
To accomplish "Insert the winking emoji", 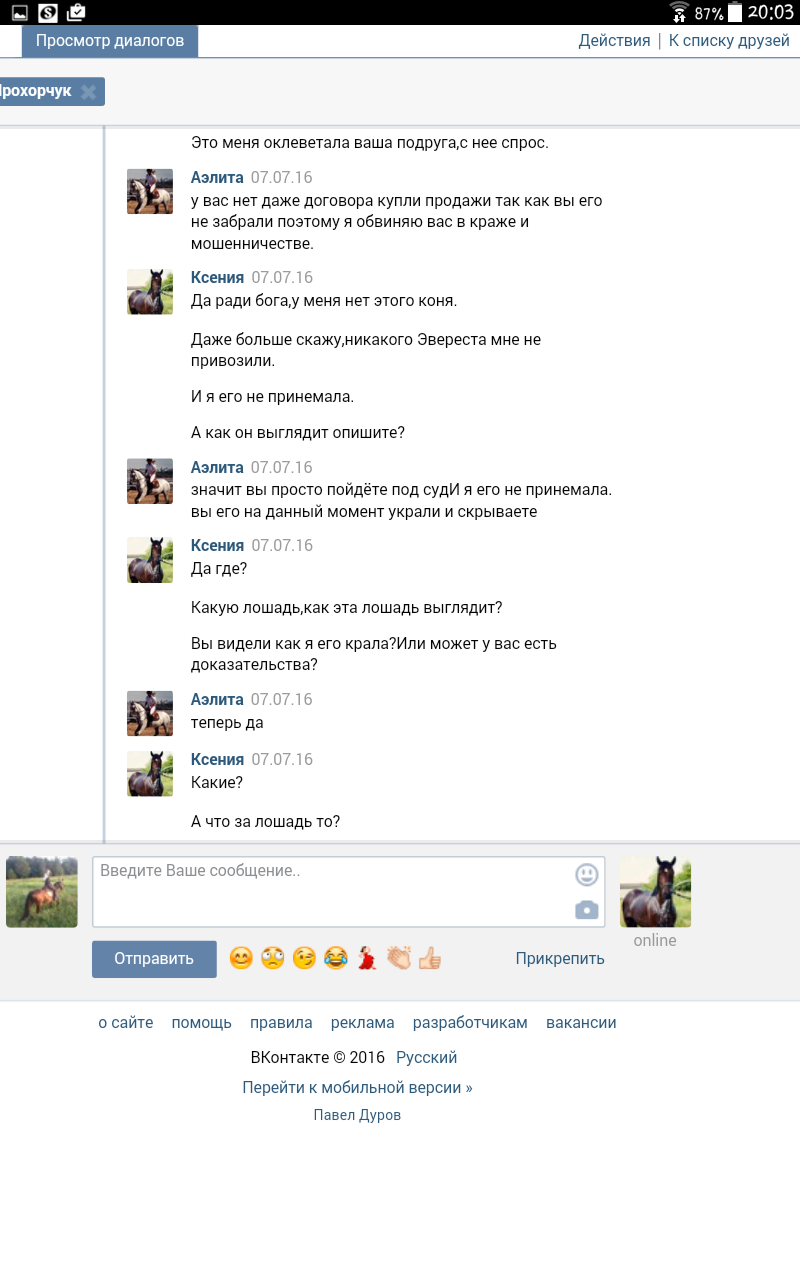I will (x=304, y=958).
